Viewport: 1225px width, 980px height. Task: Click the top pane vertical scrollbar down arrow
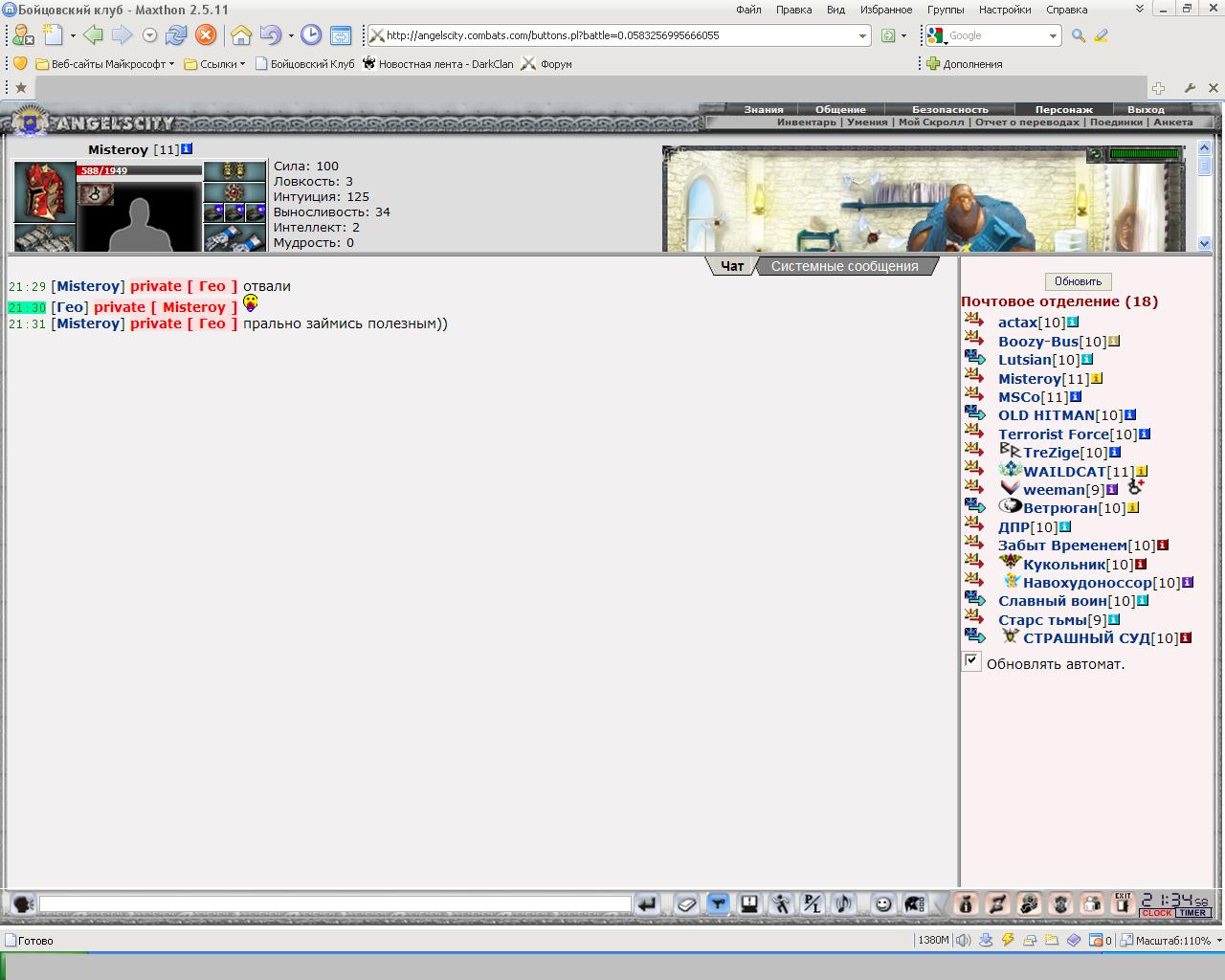click(1204, 243)
